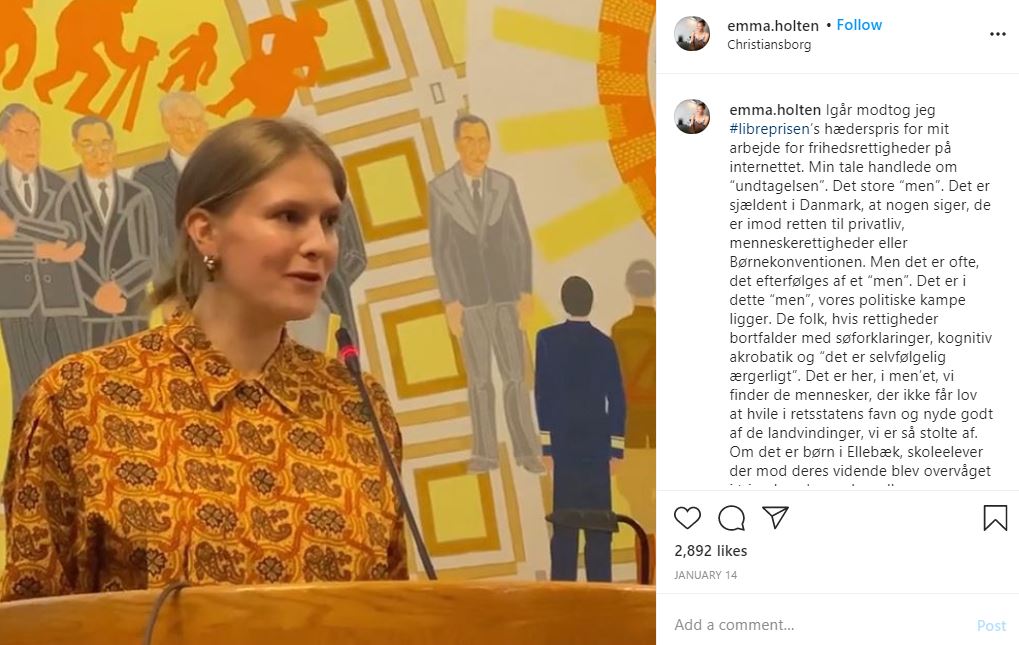Open the Christiansborg location link
The height and width of the screenshot is (645, 1019).
point(769,45)
